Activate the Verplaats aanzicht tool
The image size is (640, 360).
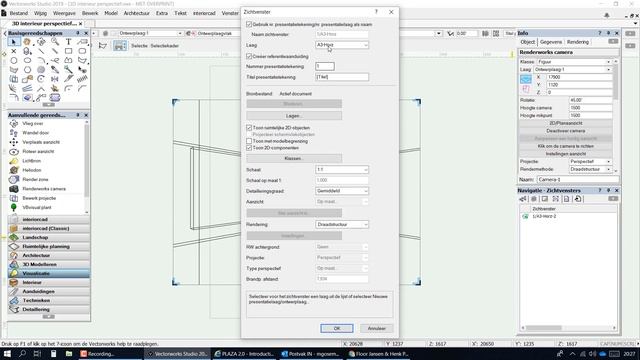[40, 142]
